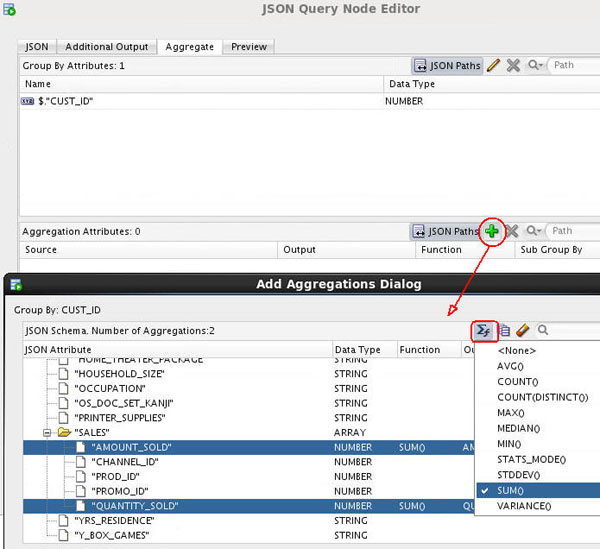Click Path search field in Aggregation Attributes
This screenshot has width=600, height=549.
point(572,231)
